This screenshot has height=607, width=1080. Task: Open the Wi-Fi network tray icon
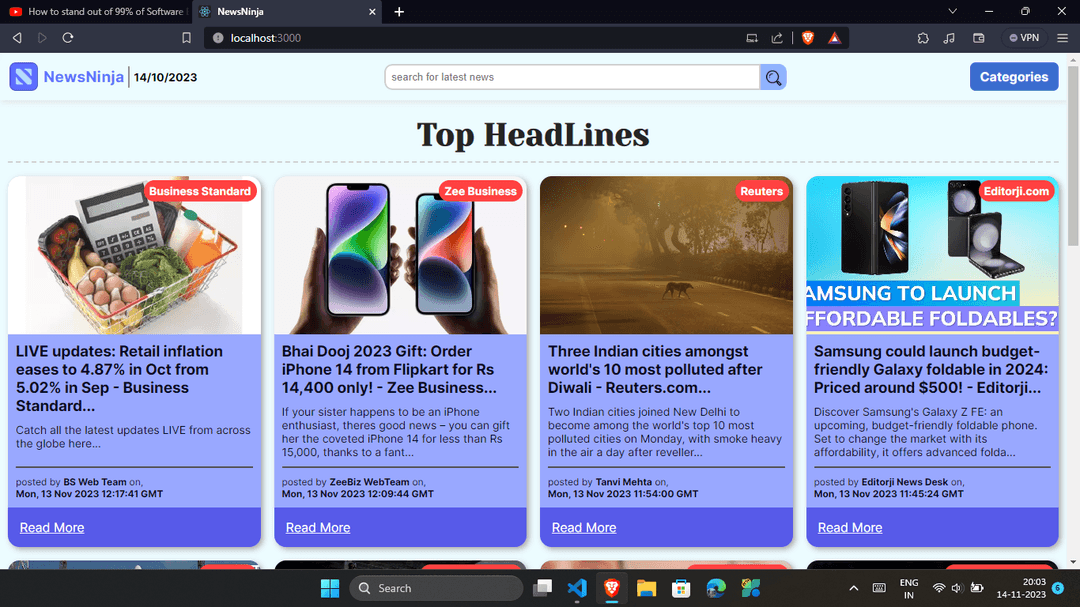(938, 588)
